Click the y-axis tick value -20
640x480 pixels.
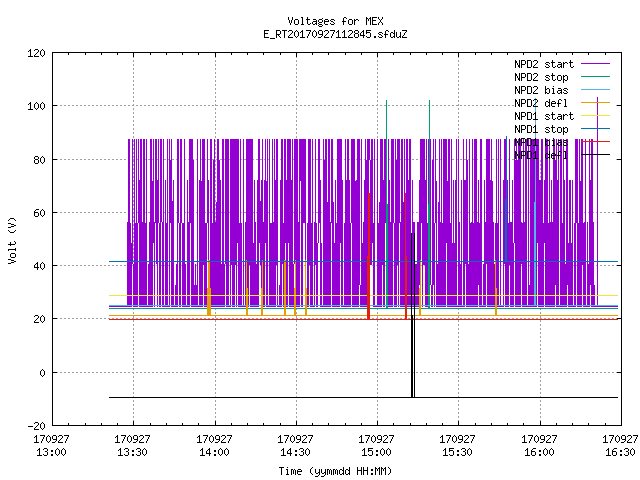tap(36, 426)
